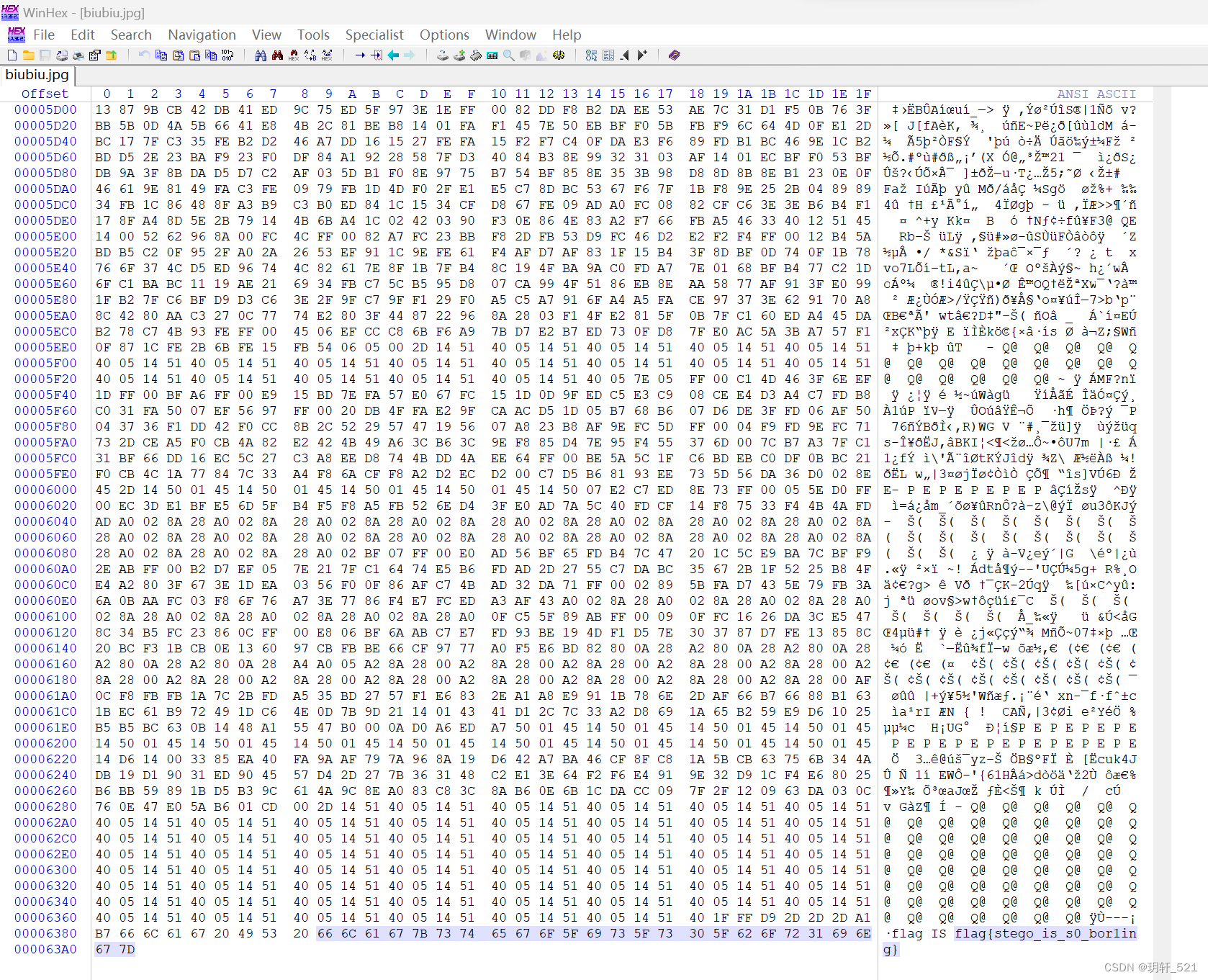Click the Save floppy disk icon
The width and height of the screenshot is (1208, 980).
45,55
